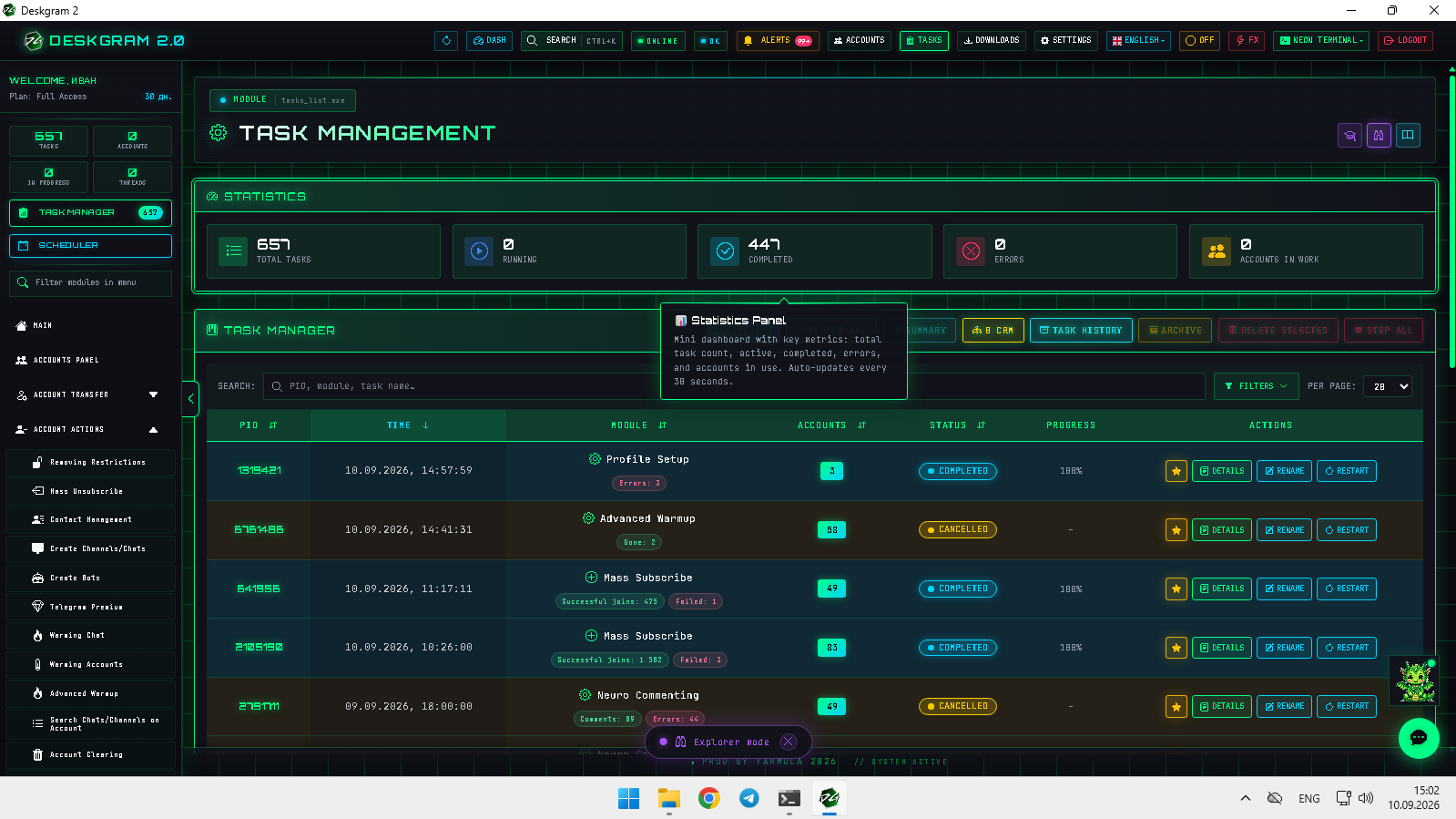Viewport: 1456px width, 819px height.
Task: Open the Scheduler sidebar item
Action: pyautogui.click(x=90, y=246)
